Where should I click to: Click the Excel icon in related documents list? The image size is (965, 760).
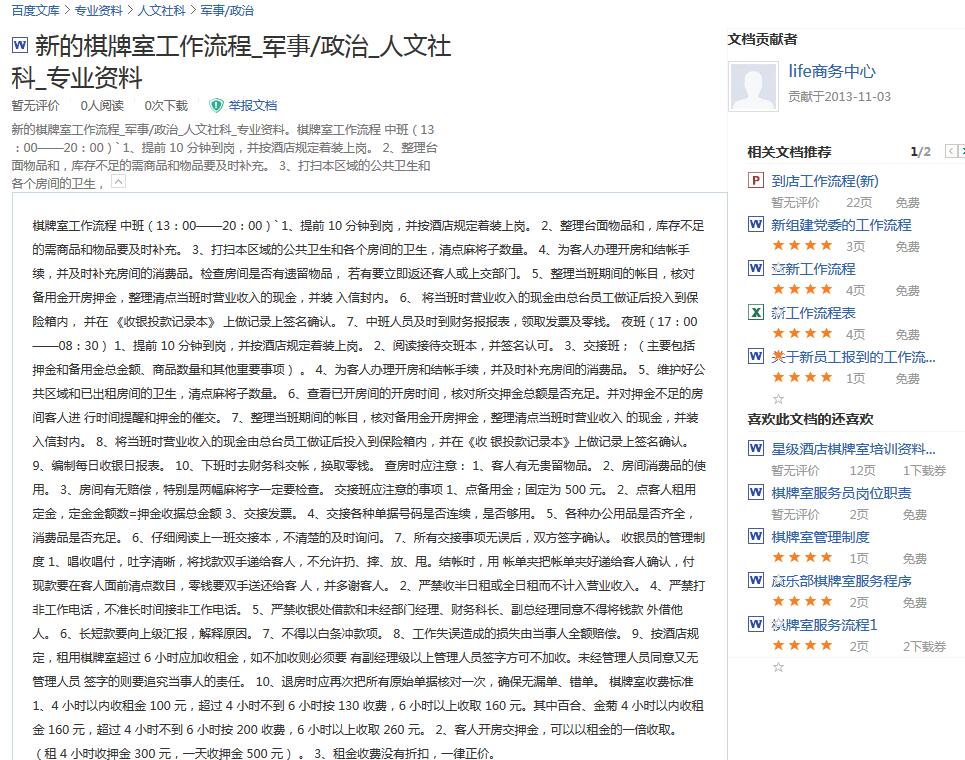[x=756, y=313]
